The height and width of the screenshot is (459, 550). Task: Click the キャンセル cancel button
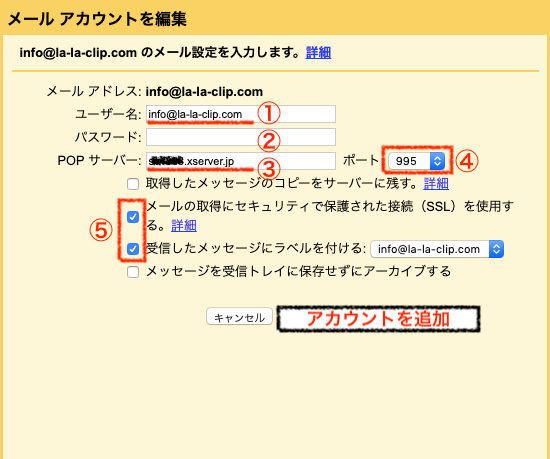(239, 317)
